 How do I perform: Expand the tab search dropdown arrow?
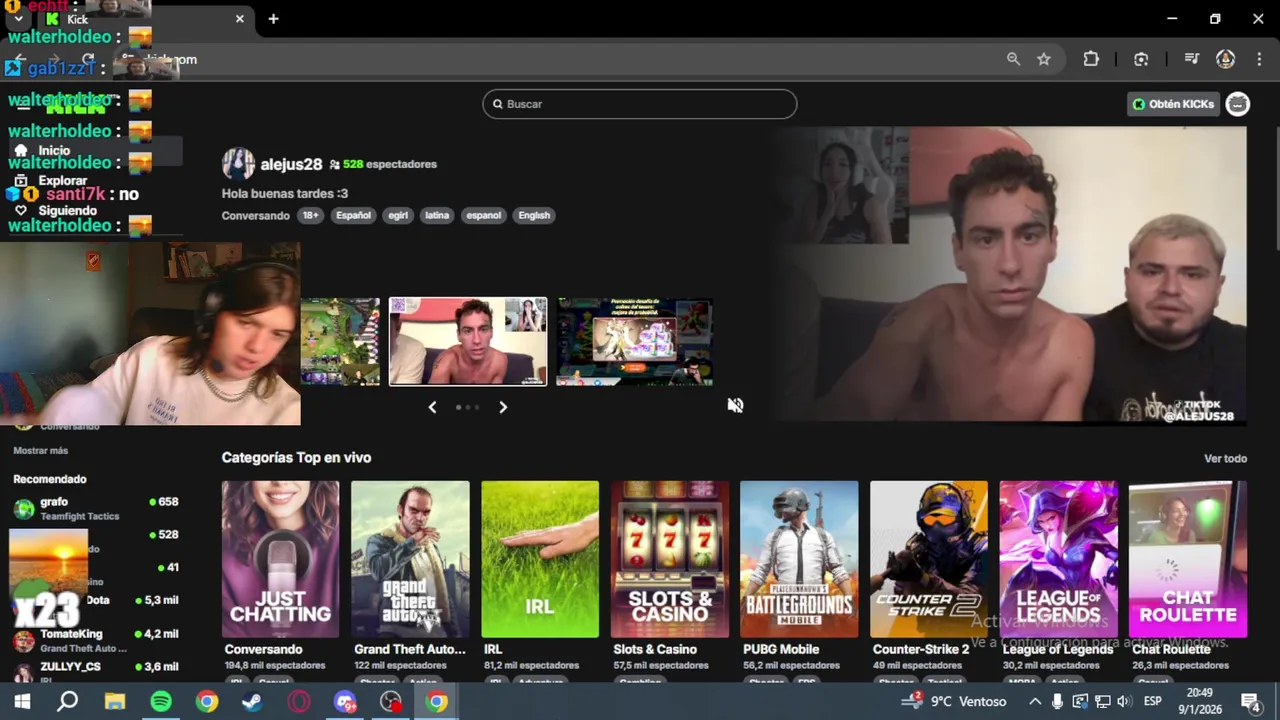pos(18,19)
